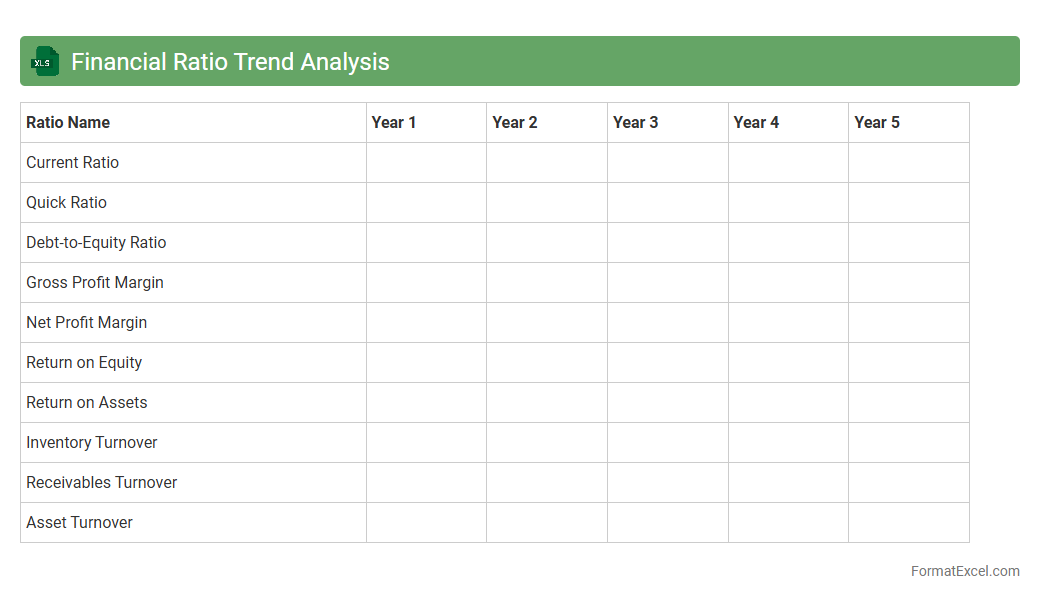Select the Year 5 column header
Viewport: 1040px width, 600px height.
click(877, 122)
